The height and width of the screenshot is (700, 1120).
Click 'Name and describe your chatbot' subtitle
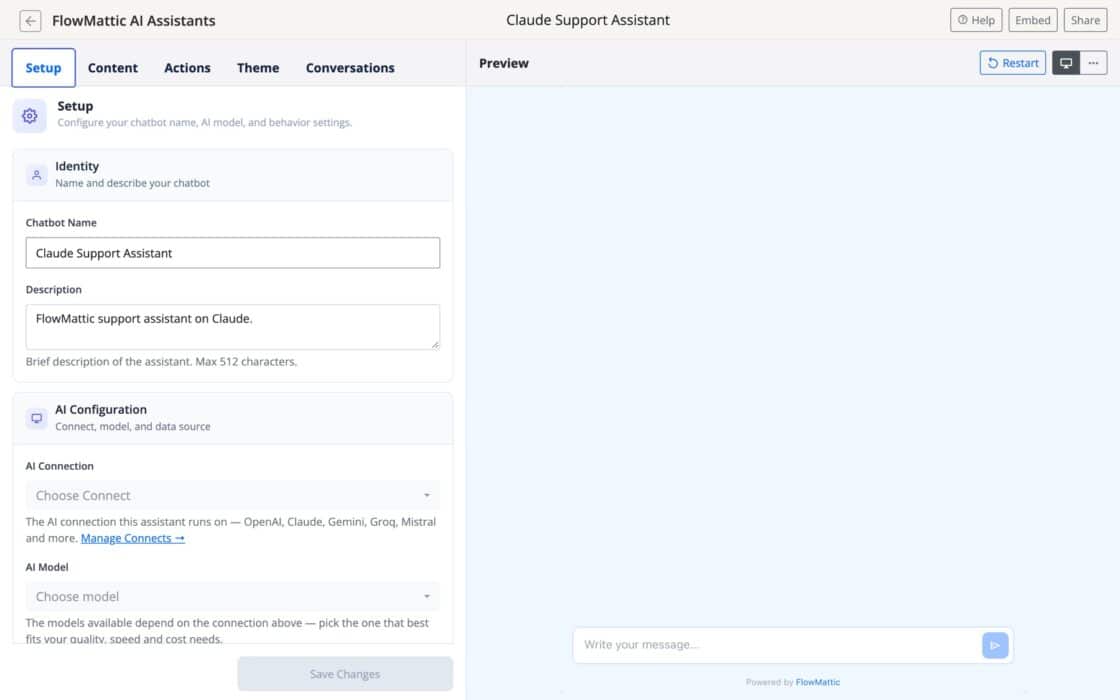click(132, 184)
